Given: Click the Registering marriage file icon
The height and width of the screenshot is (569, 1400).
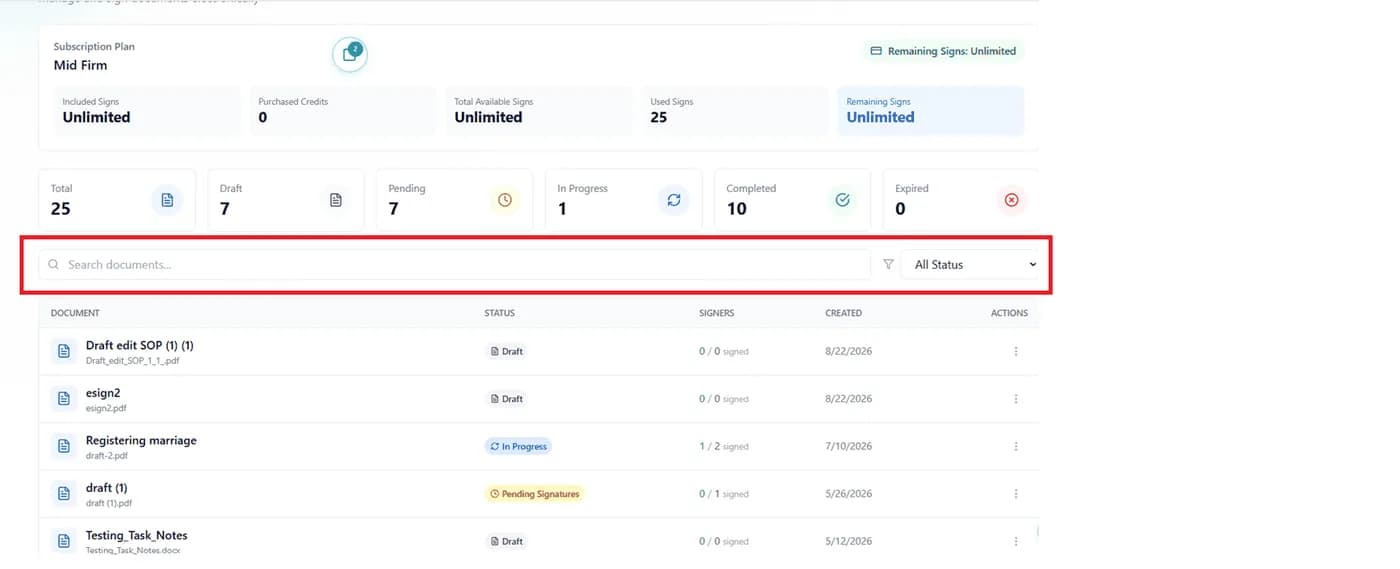Looking at the screenshot, I should click(x=64, y=446).
